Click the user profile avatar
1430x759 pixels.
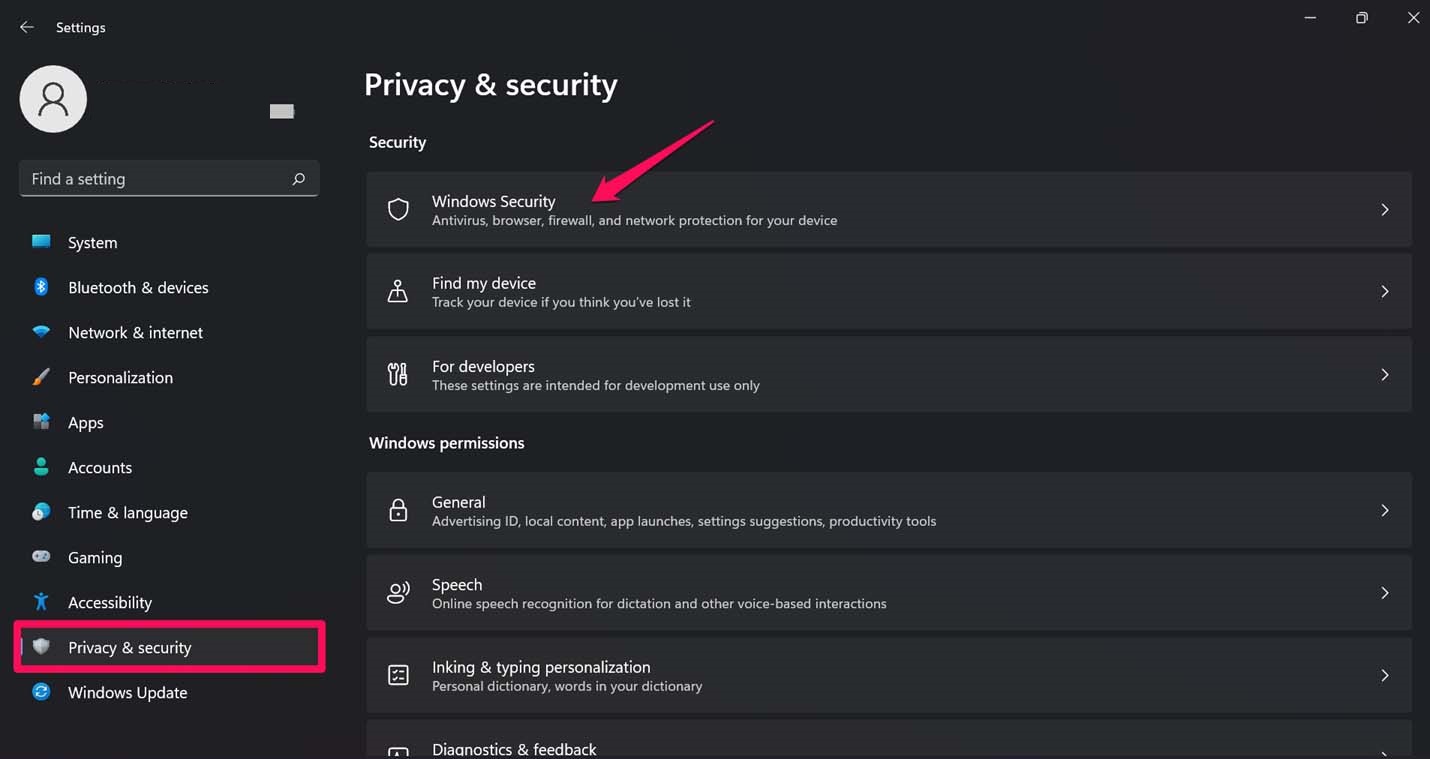coord(53,99)
